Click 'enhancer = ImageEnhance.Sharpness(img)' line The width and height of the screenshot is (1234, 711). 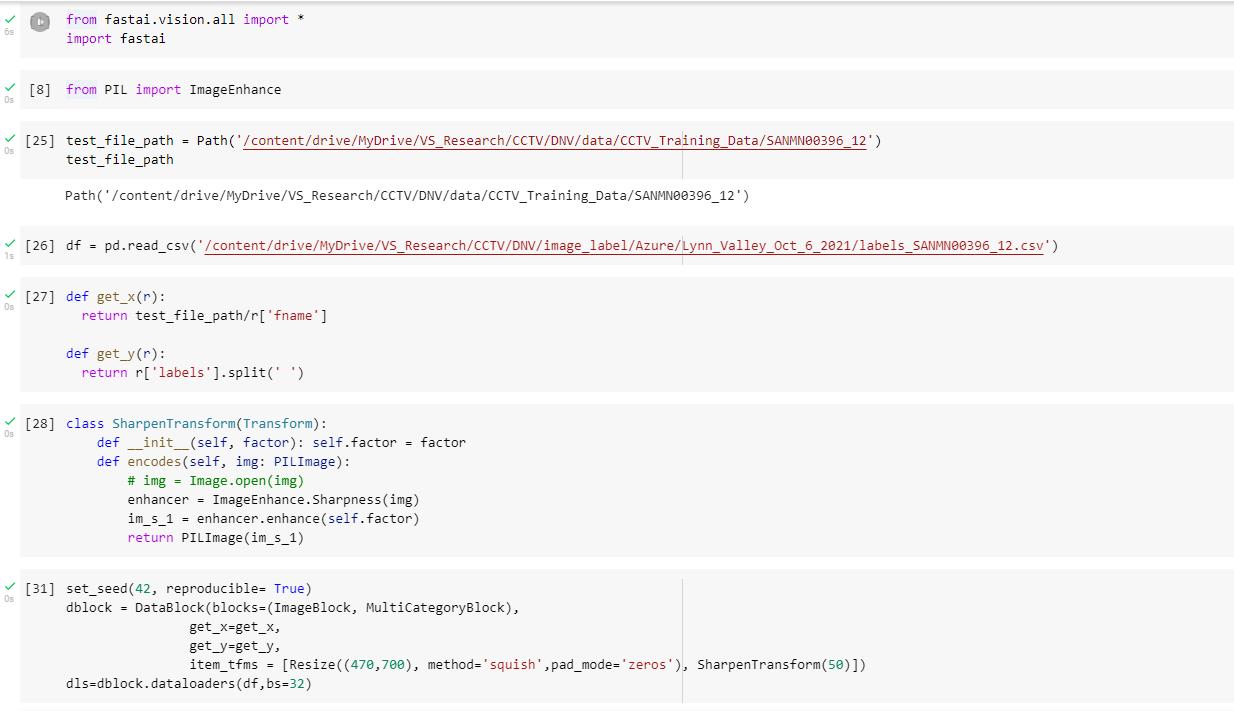pos(274,500)
